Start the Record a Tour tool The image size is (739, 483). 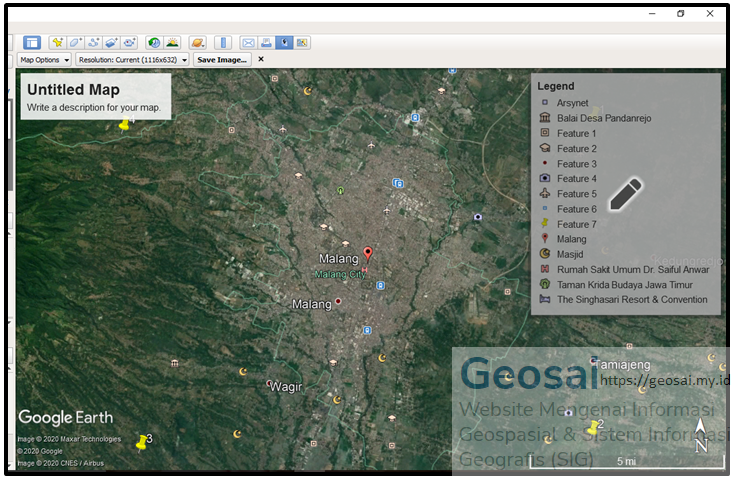coord(129,43)
